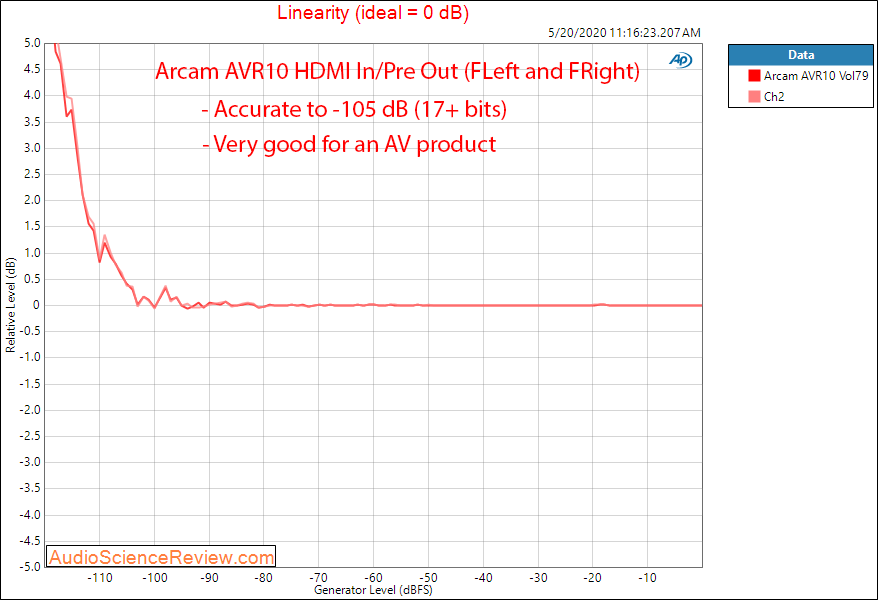Click the -50 x-axis tick label
Viewport: 878px width, 600px height.
click(x=428, y=578)
